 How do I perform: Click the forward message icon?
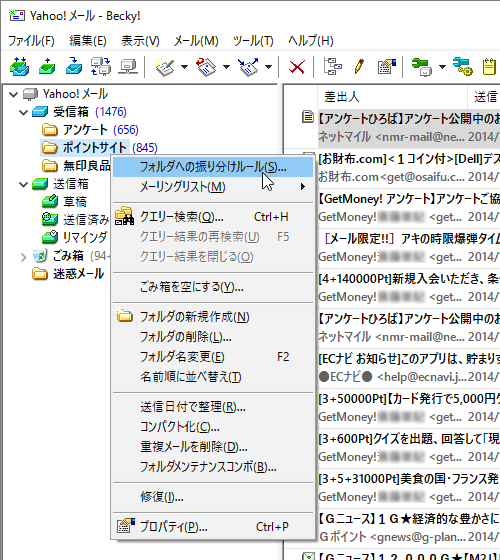coord(248,66)
